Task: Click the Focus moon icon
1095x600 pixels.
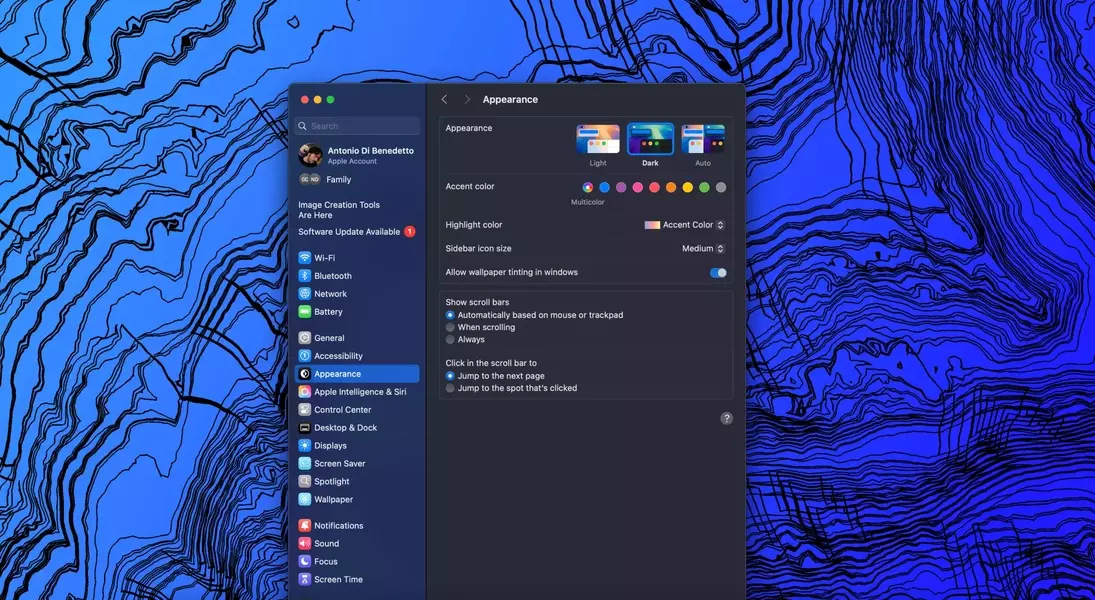Action: [305, 562]
